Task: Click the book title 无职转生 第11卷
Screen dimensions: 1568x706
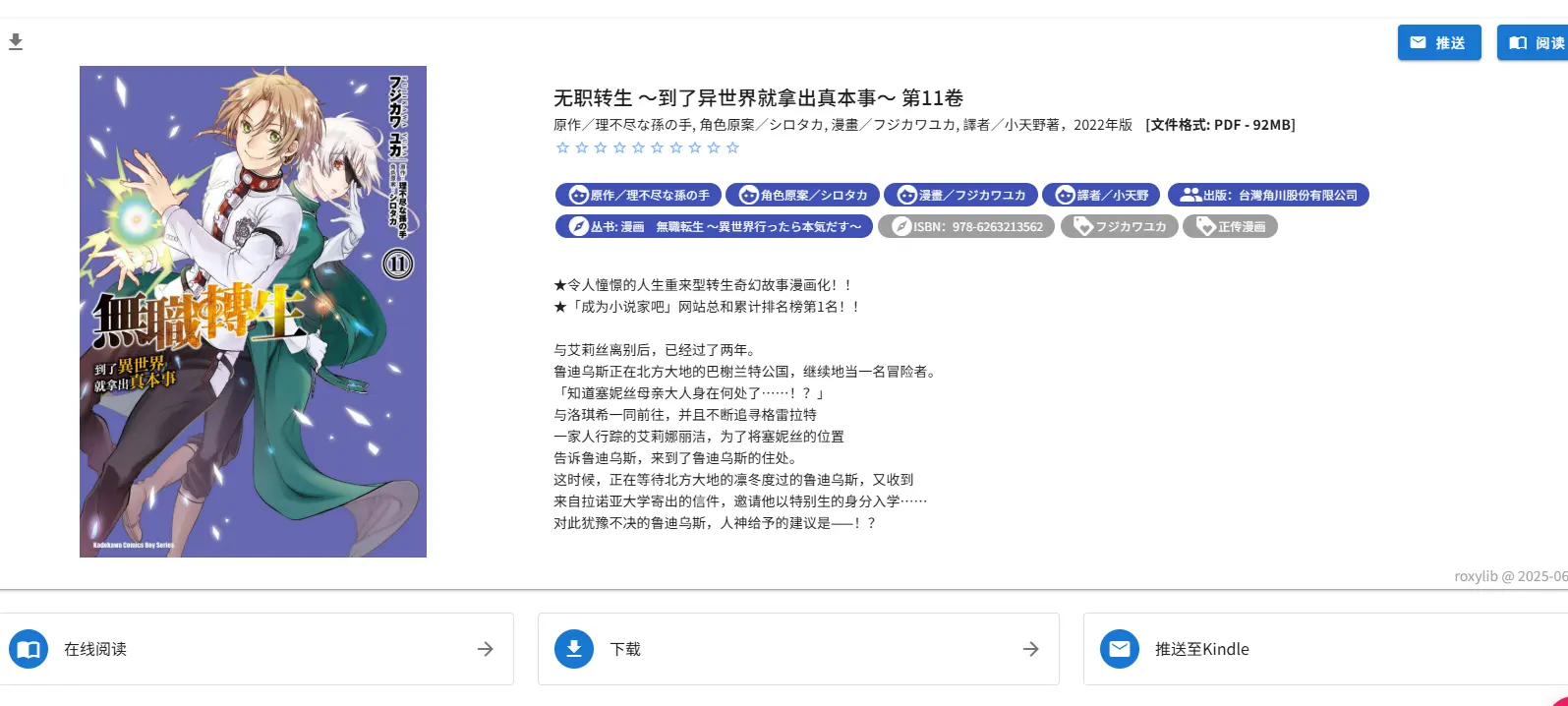Action: tap(758, 97)
